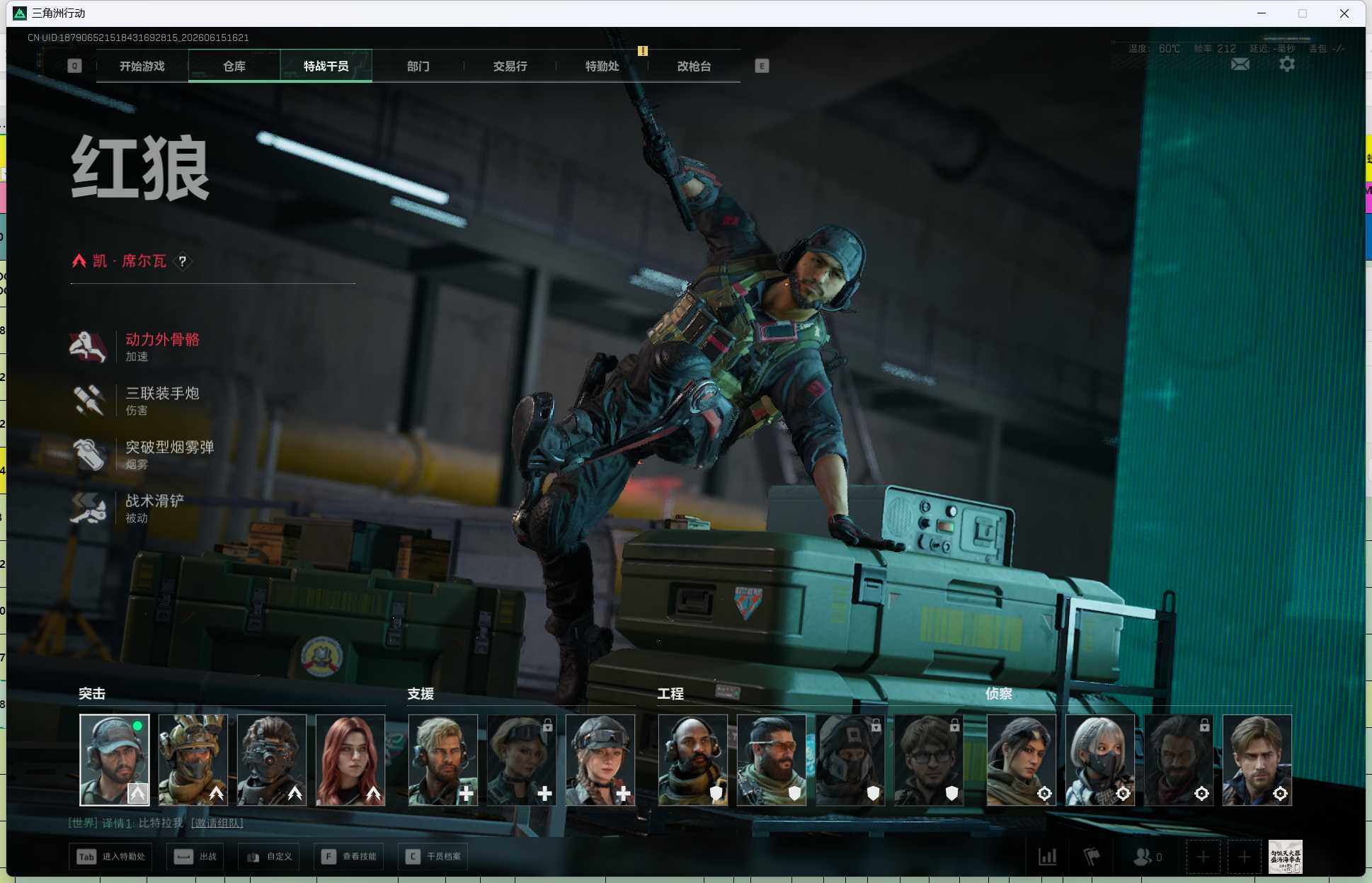Viewport: 1372px width, 883px height.
Task: Click the 出战 deploy button
Action: [195, 857]
